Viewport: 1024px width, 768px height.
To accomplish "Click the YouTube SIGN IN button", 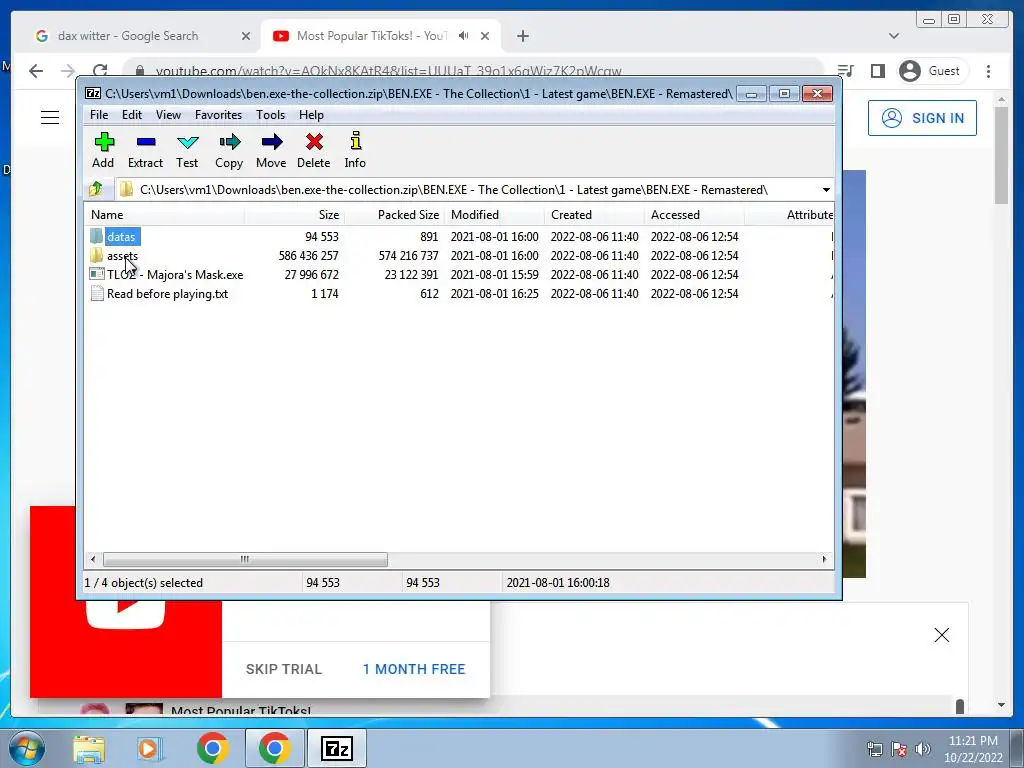I will click(922, 118).
